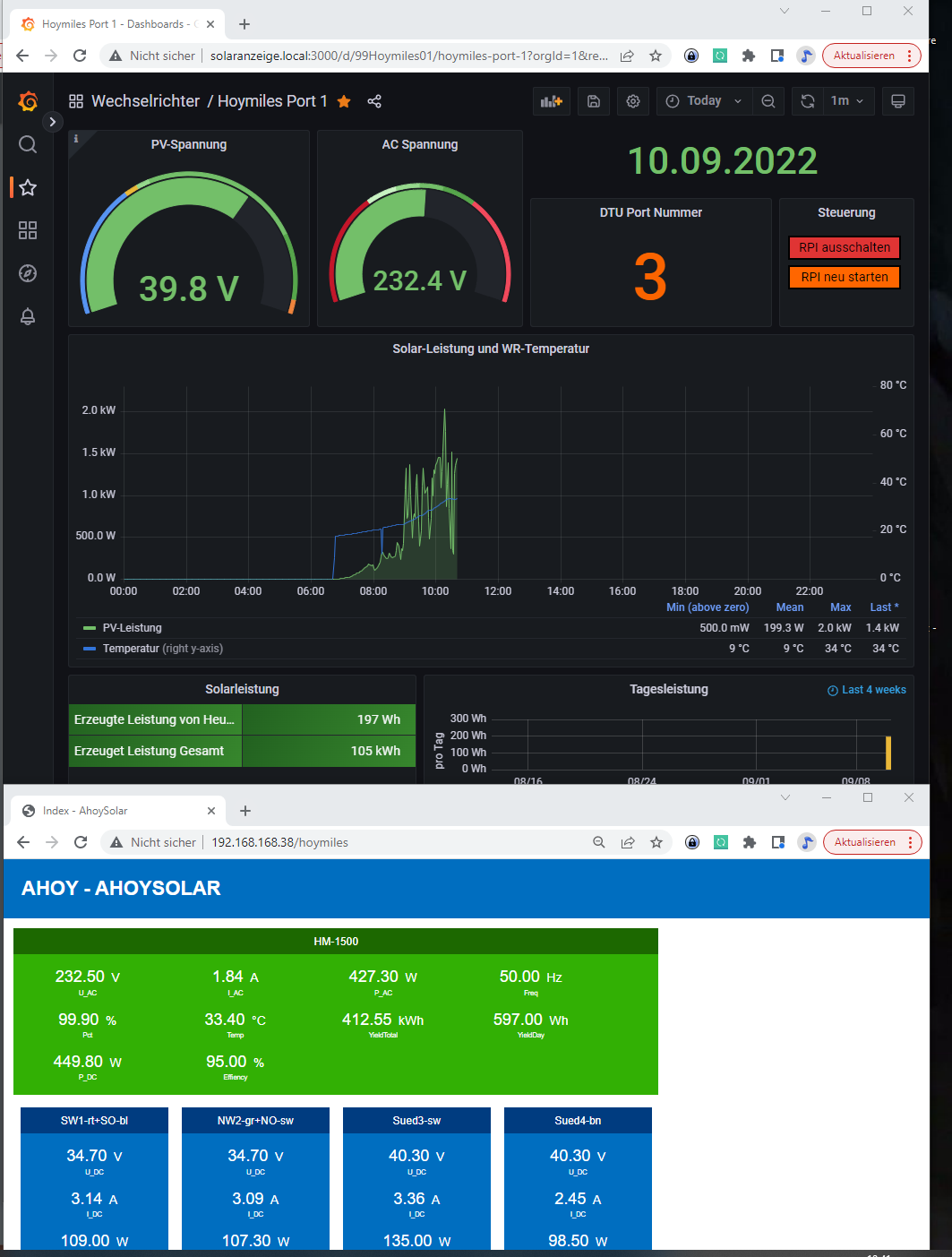Share the dashboard via share icon
Screen dimensions: 952x1257
coord(374,101)
